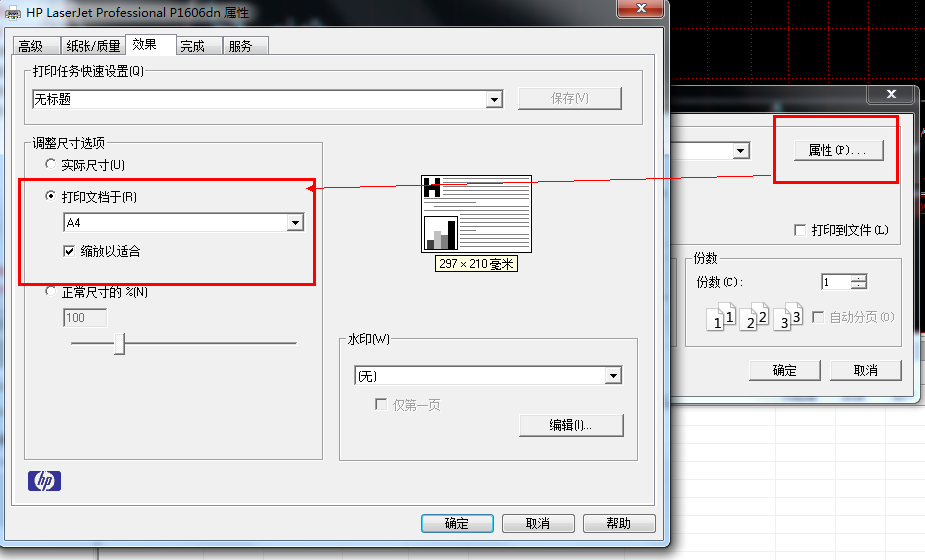
Task: Toggle the 缩放以适合 checkbox
Action: pyautogui.click(x=70, y=251)
